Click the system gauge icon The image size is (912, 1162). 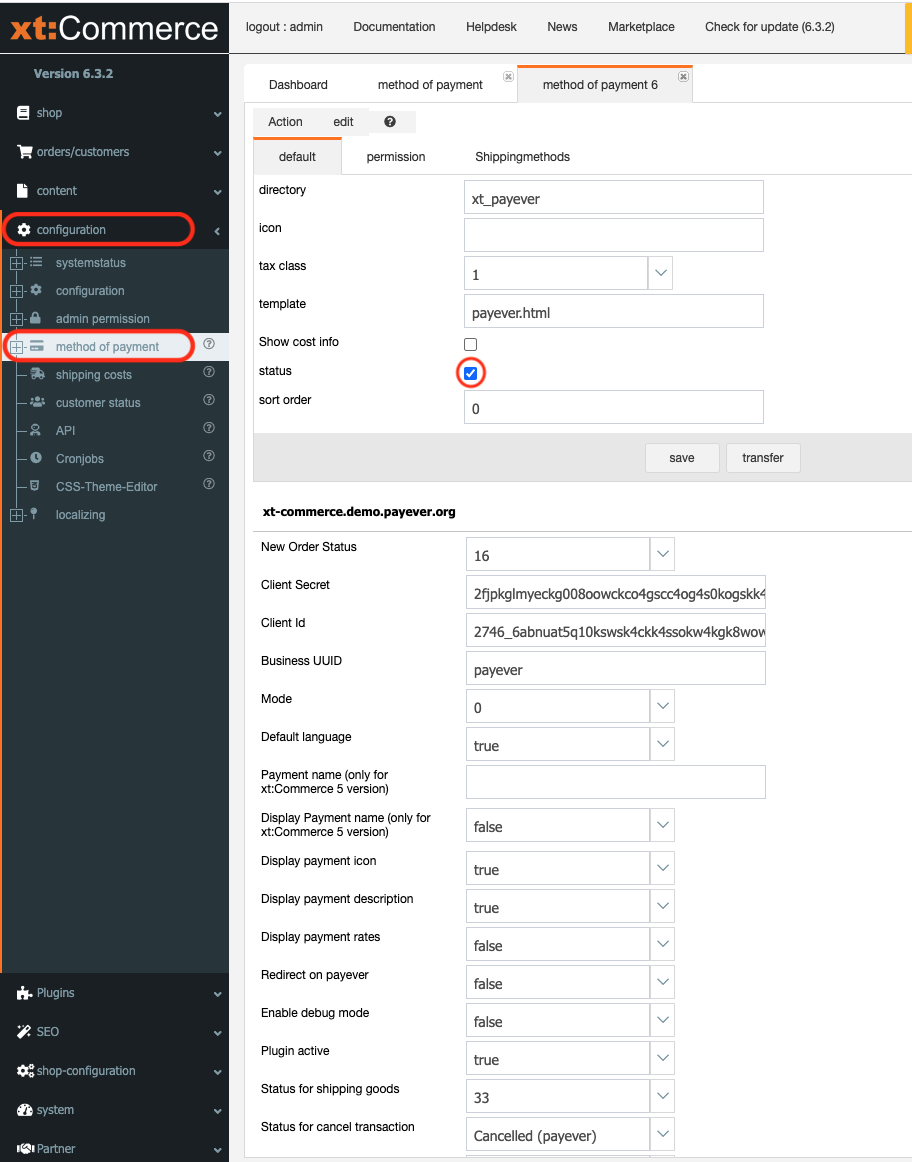(24, 1110)
